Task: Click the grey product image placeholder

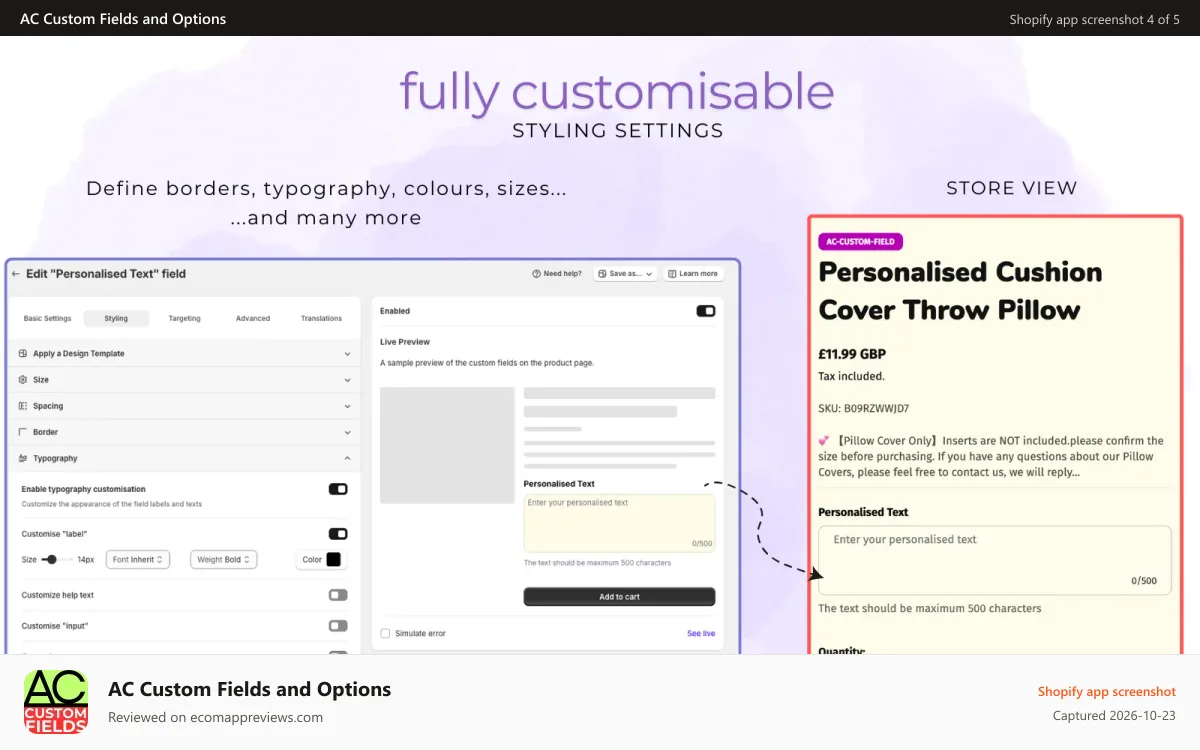Action: [447, 445]
